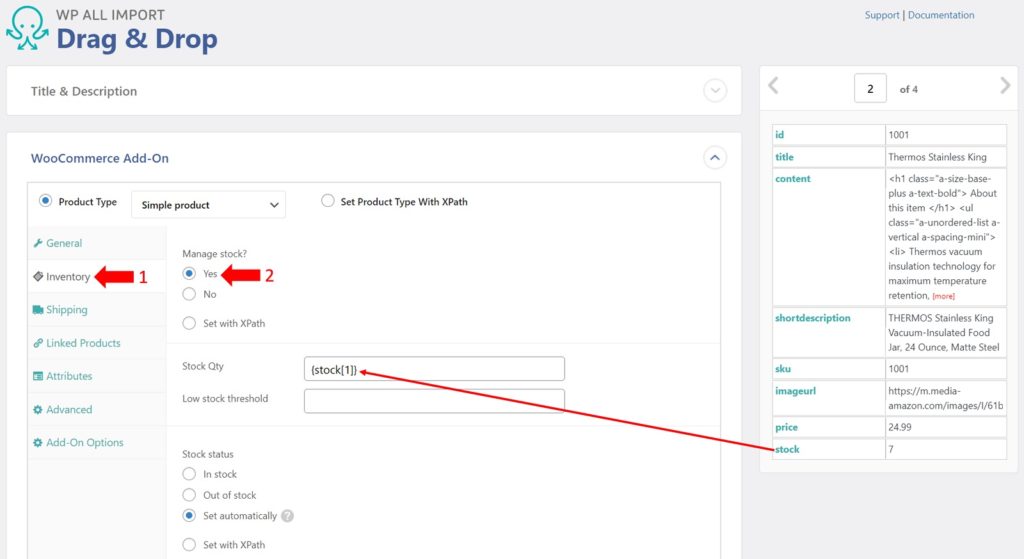
Task: Click the Linked Products chain icon
Action: click(x=38, y=343)
